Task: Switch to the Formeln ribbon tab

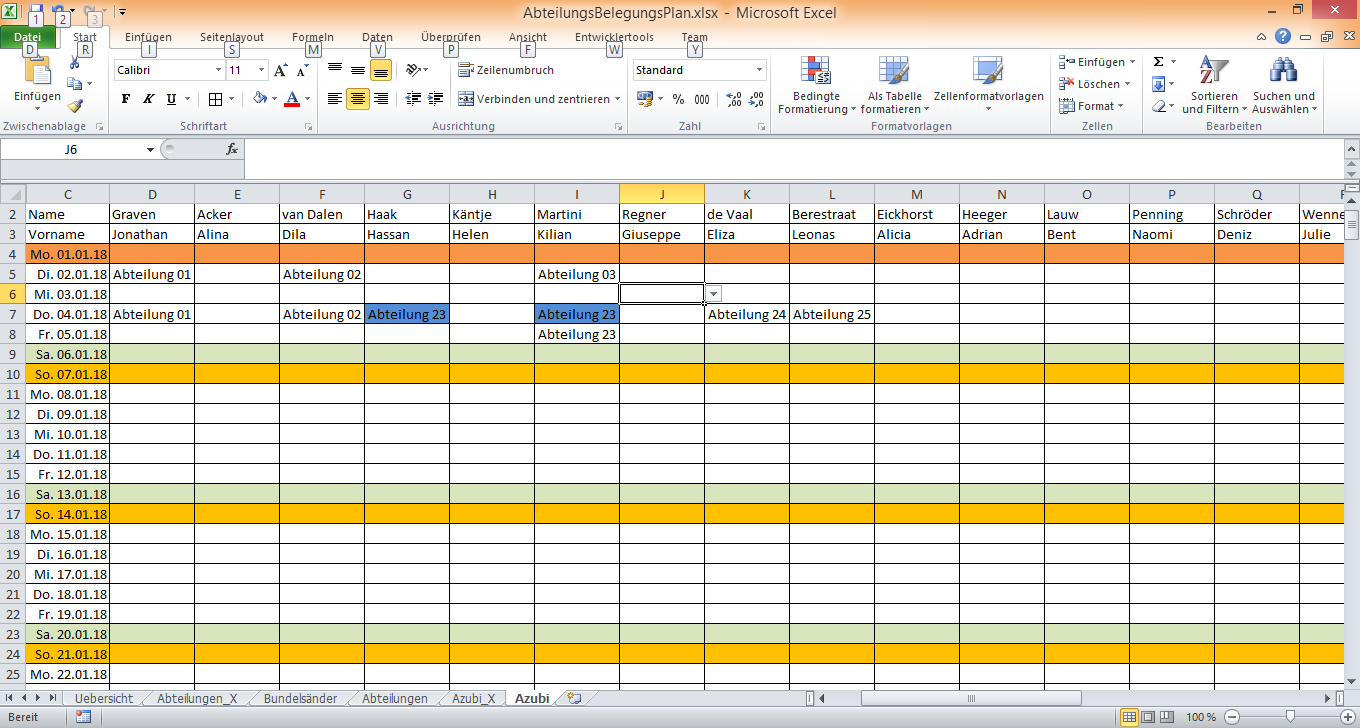Action: 312,36
